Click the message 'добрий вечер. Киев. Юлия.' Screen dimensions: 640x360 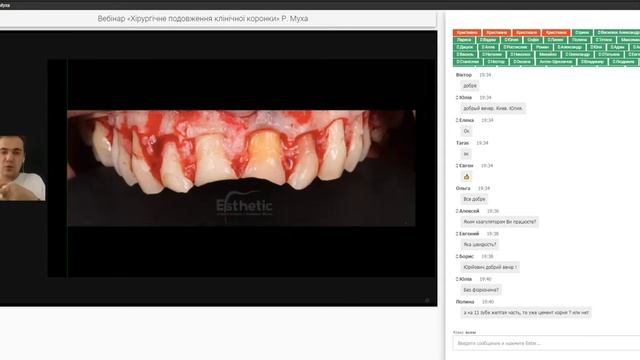pyautogui.click(x=493, y=108)
